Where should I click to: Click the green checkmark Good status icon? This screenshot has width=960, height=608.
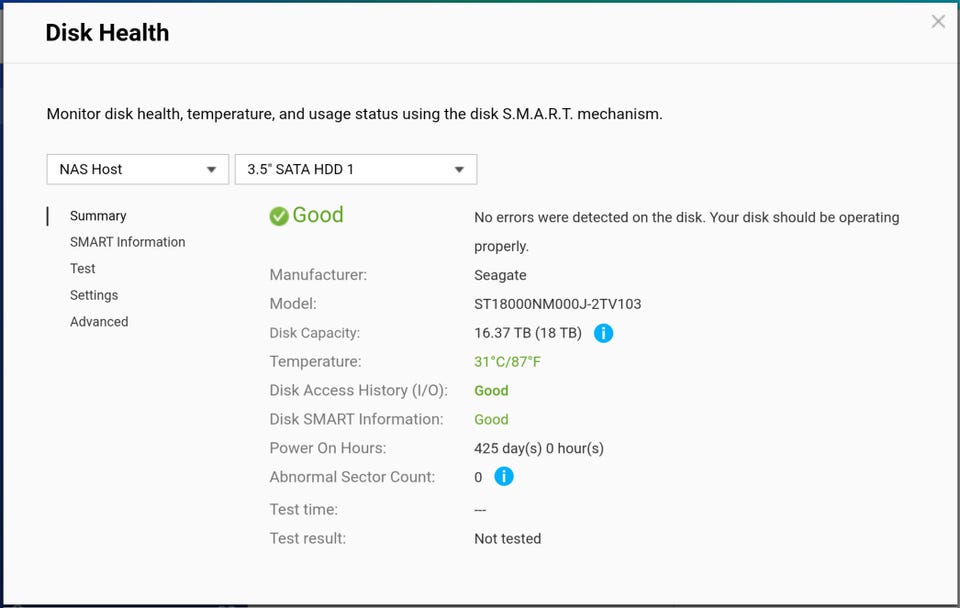pos(279,216)
